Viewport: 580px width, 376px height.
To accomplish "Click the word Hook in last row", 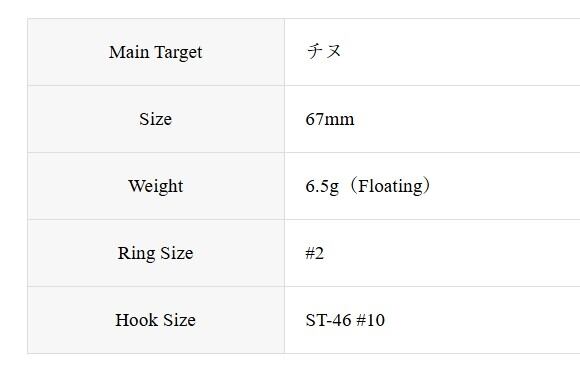I will 136,320.
